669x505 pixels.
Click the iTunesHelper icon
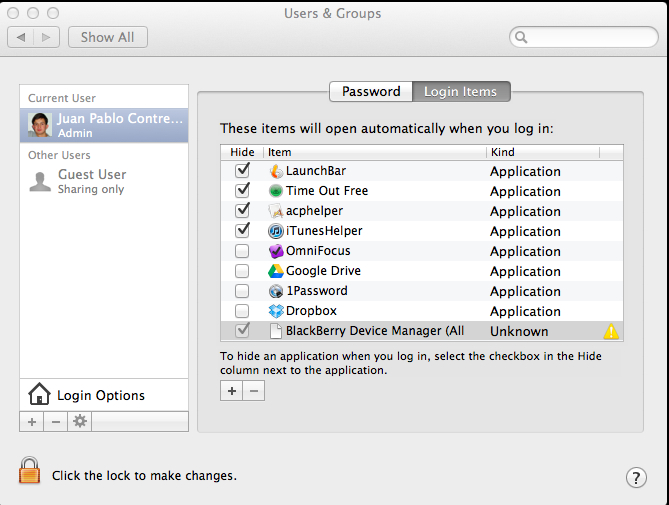[276, 231]
